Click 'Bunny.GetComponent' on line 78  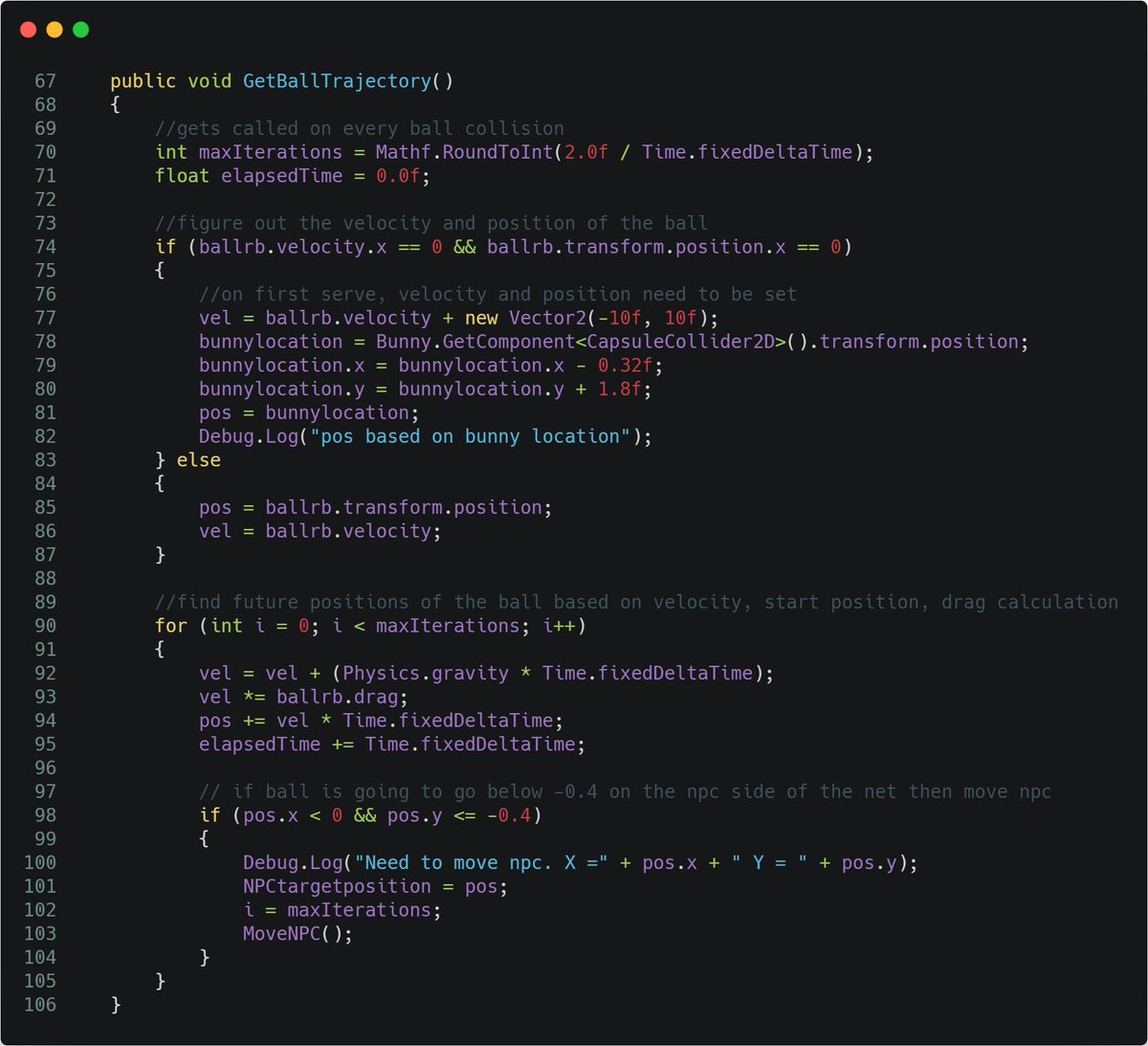pyautogui.click(x=475, y=342)
